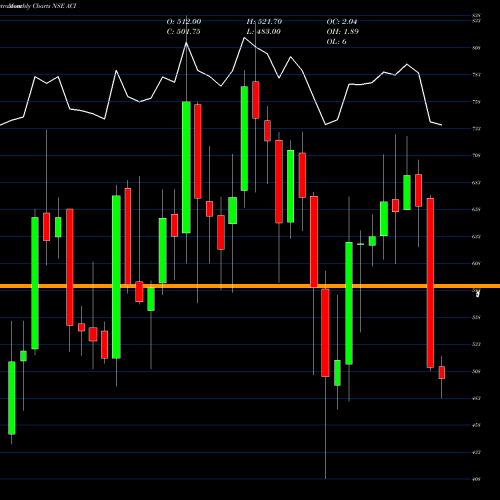Click the 708 price label on the axis

(x=476, y=155)
